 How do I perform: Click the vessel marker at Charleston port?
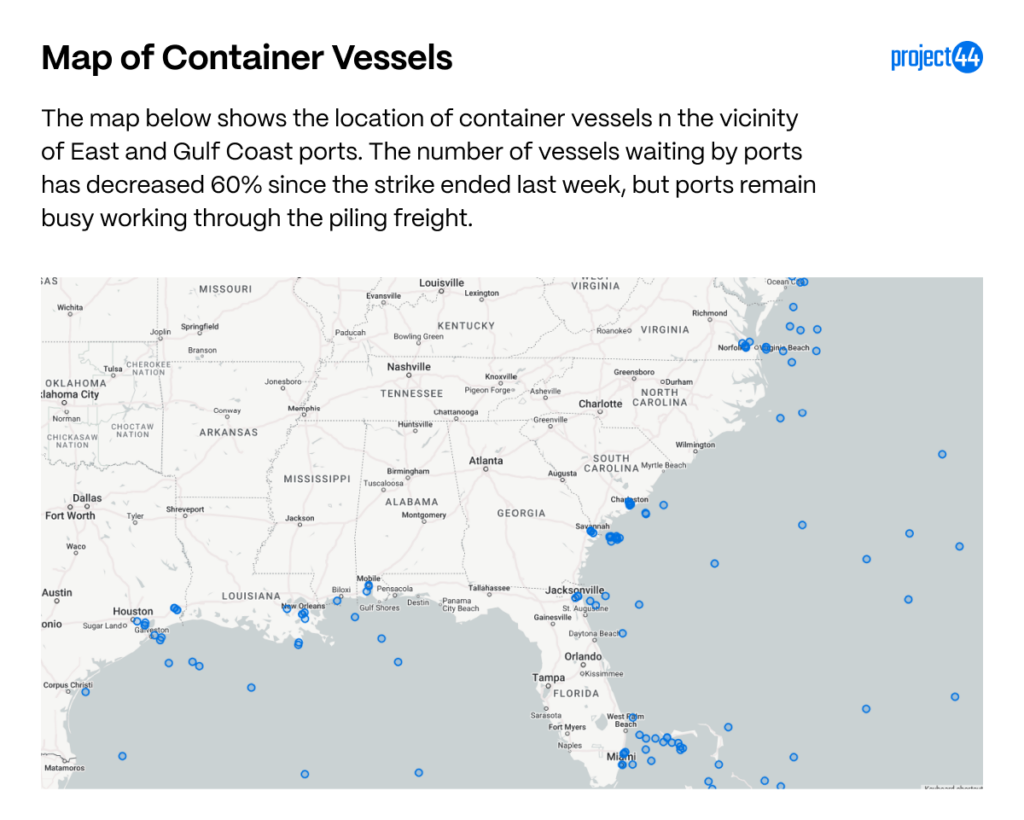pyautogui.click(x=630, y=503)
